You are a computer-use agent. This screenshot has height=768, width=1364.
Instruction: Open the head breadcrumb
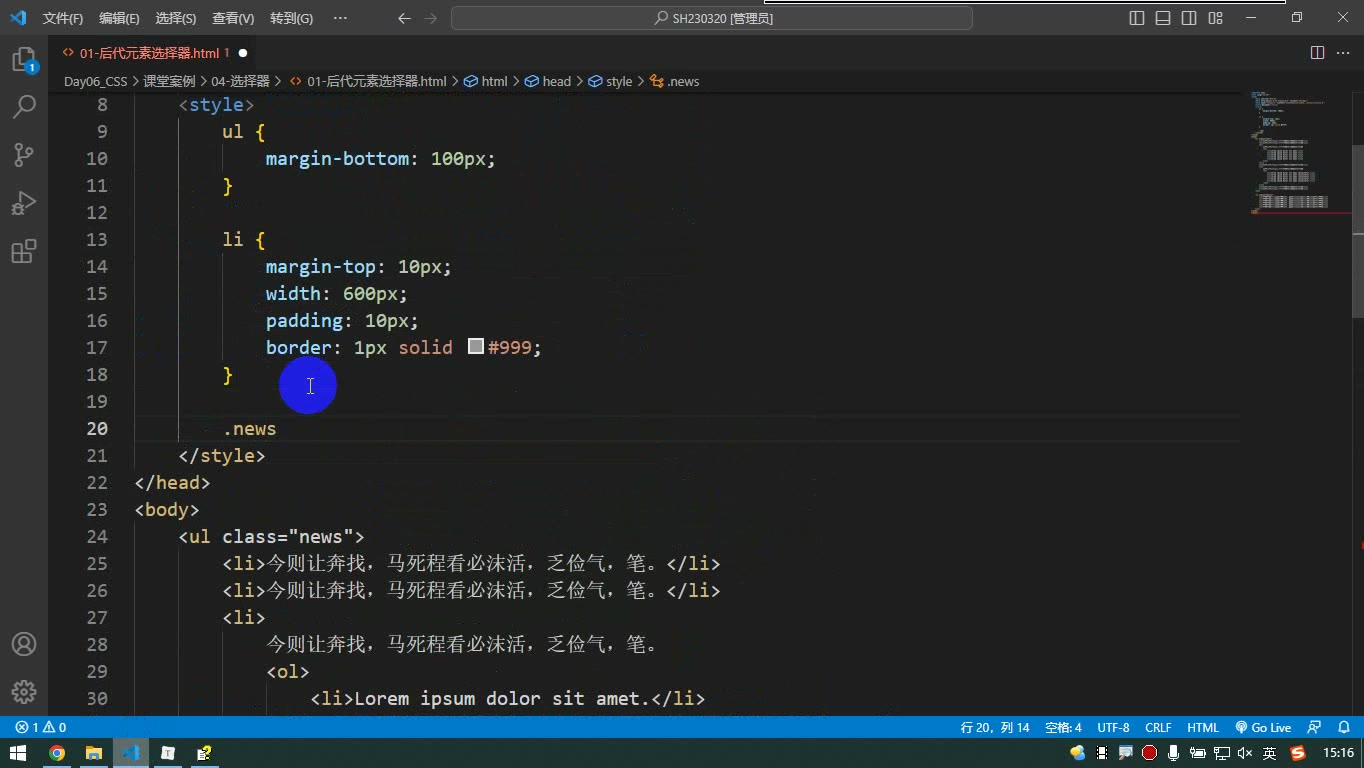(548, 81)
